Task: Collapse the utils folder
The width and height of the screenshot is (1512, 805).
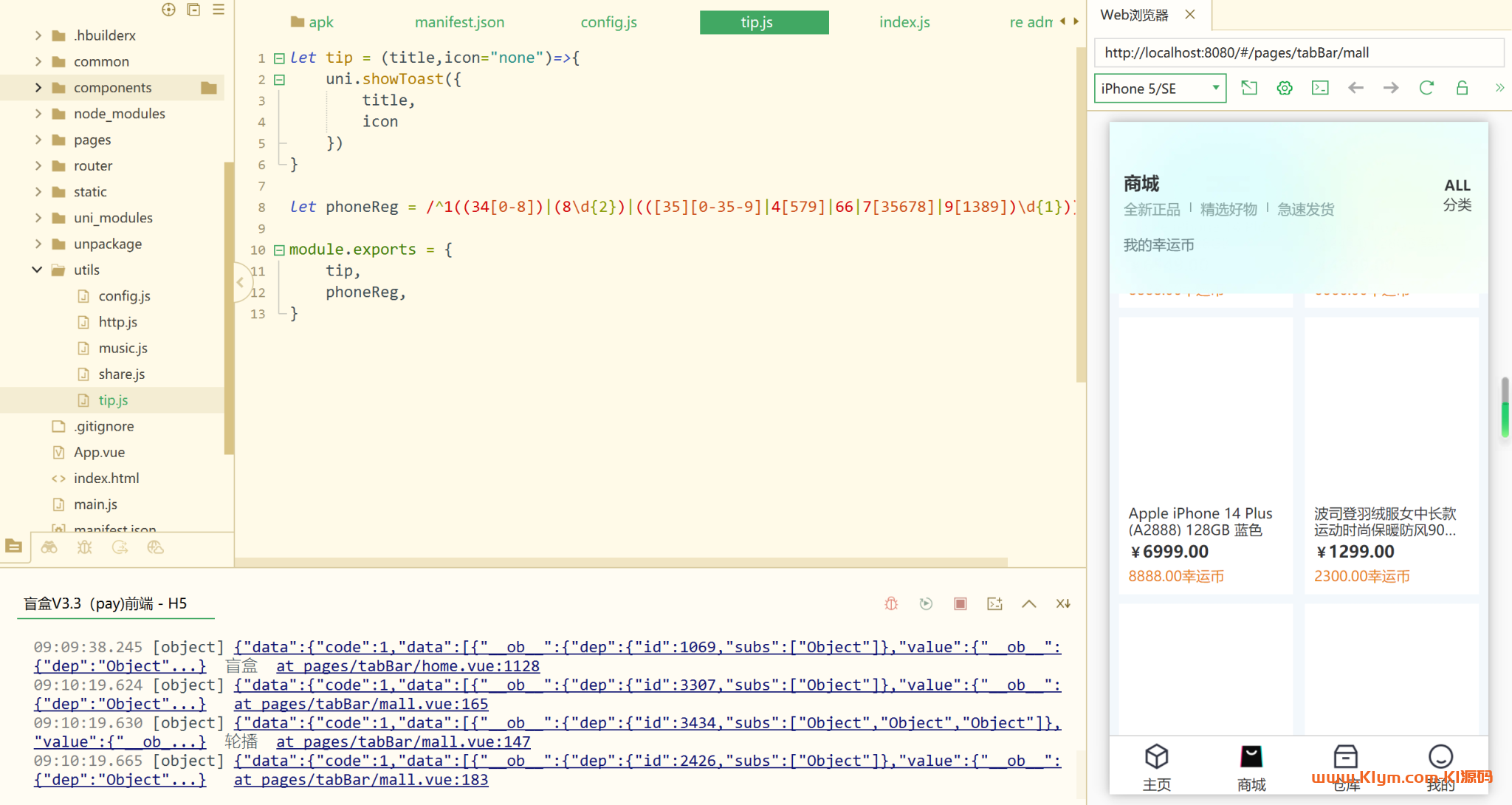Action: (x=37, y=270)
